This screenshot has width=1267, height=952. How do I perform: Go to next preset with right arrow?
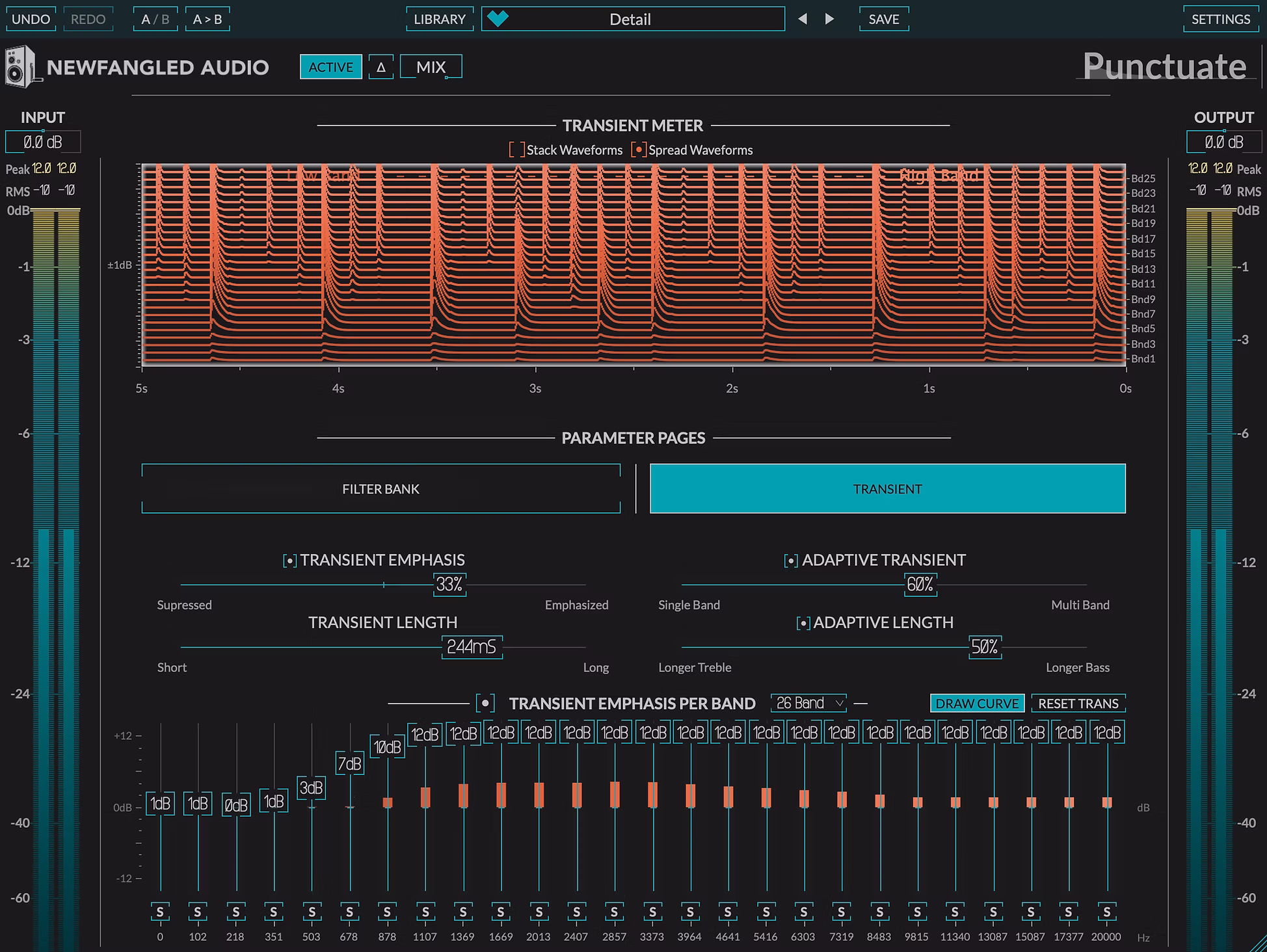(x=829, y=19)
